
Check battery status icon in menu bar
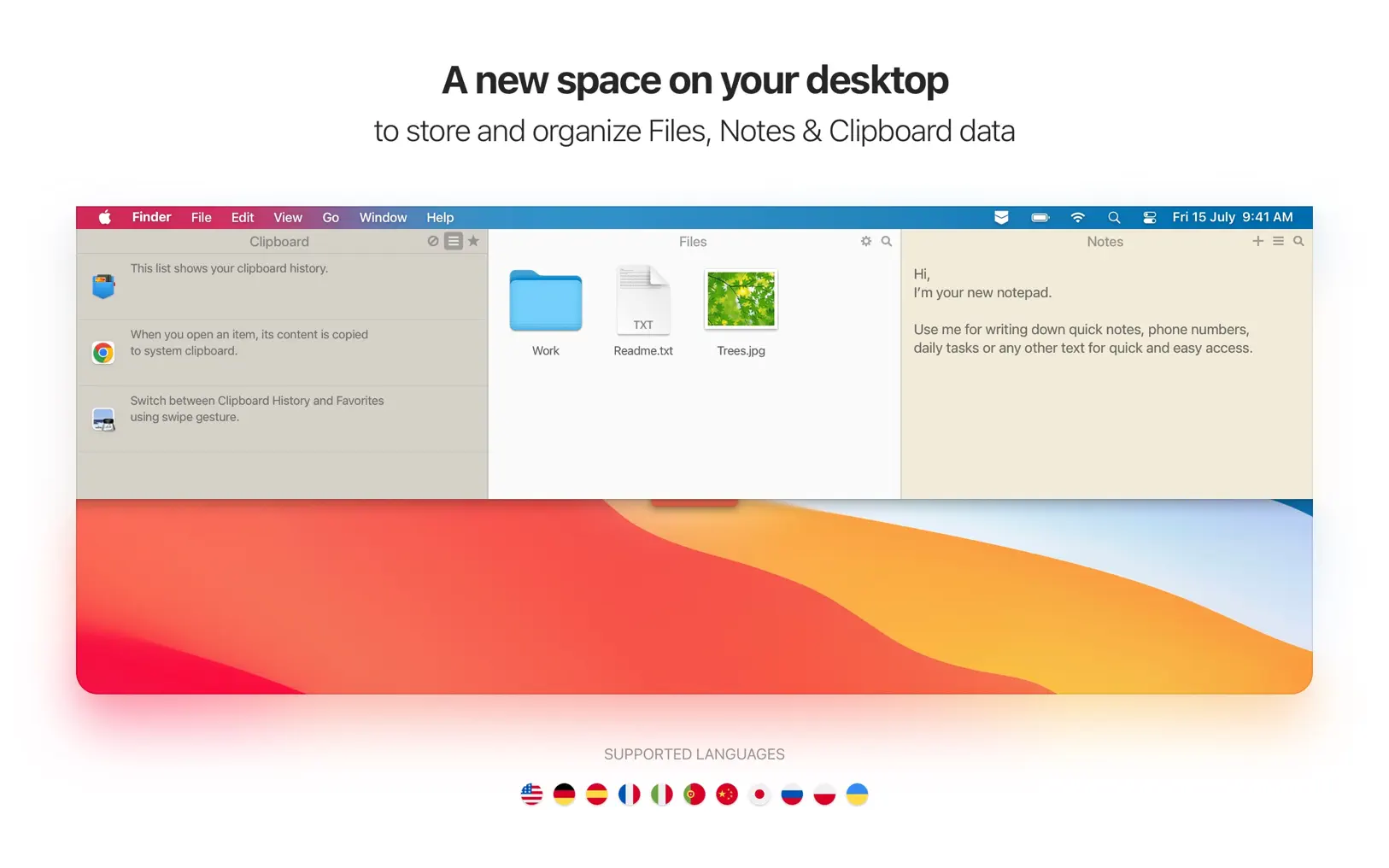1040,217
